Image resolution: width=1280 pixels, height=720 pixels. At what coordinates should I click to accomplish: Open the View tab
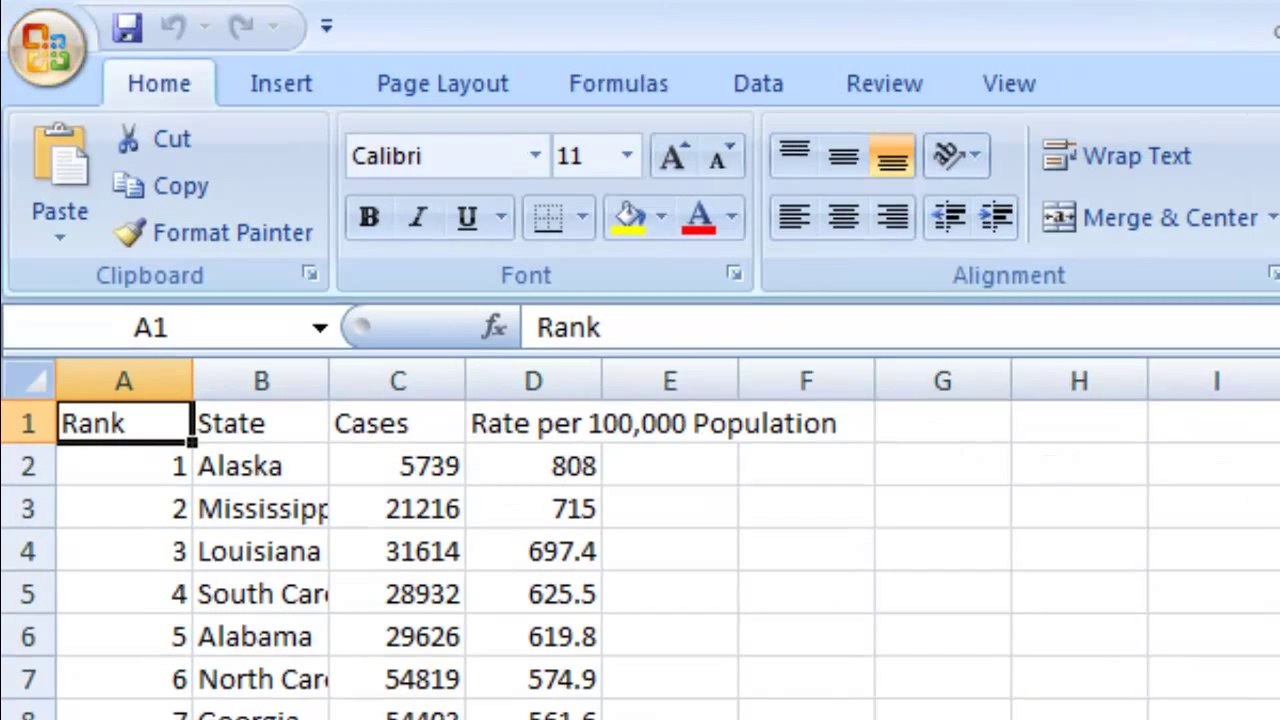1009,84
